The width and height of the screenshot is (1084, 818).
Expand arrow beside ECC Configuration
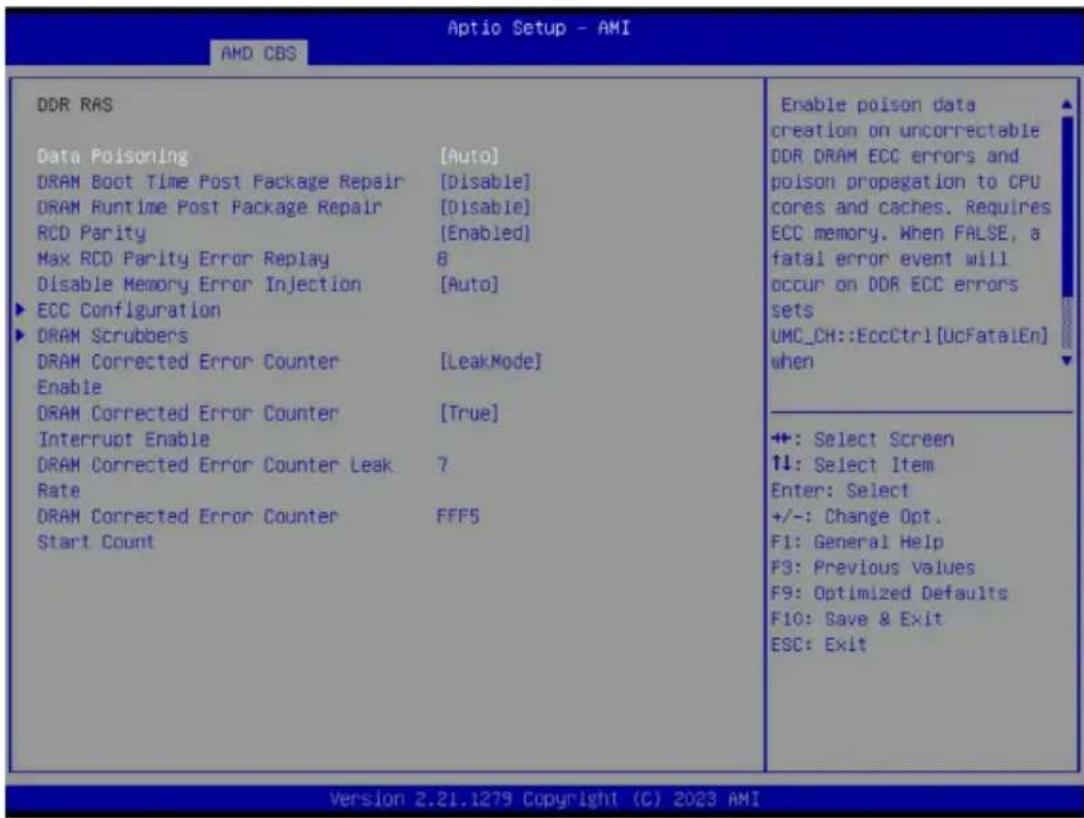point(21,310)
